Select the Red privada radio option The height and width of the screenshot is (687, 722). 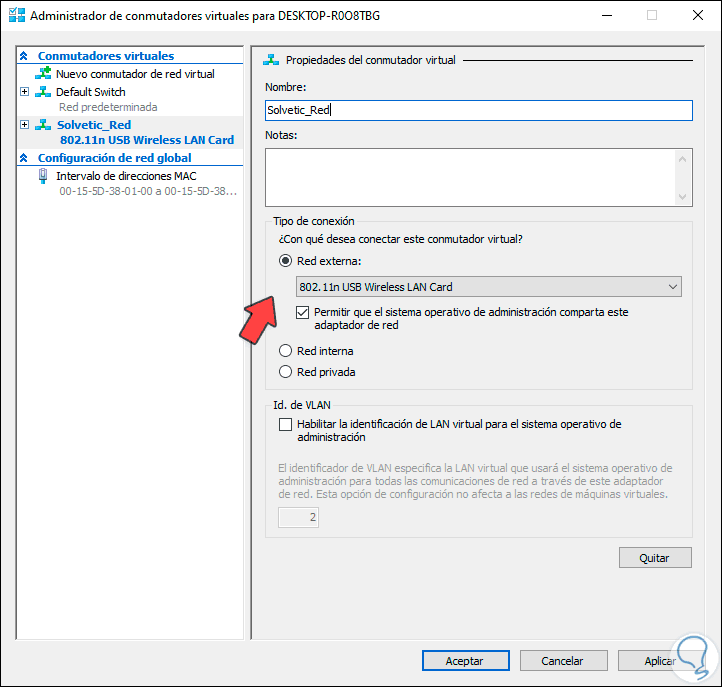click(286, 372)
